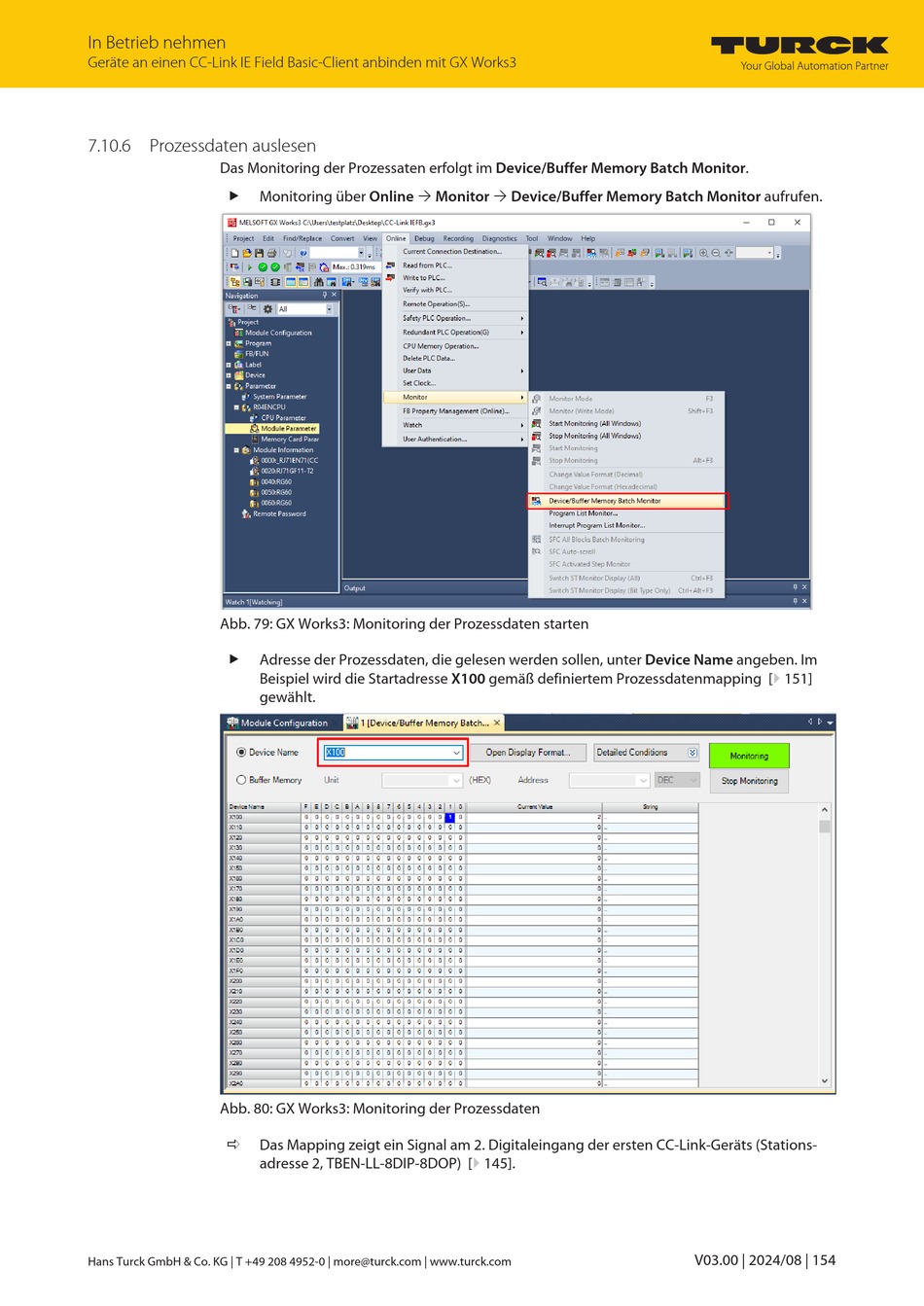Click the Output panel pin icon
Image resolution: width=924 pixels, height=1306 pixels.
click(x=795, y=587)
